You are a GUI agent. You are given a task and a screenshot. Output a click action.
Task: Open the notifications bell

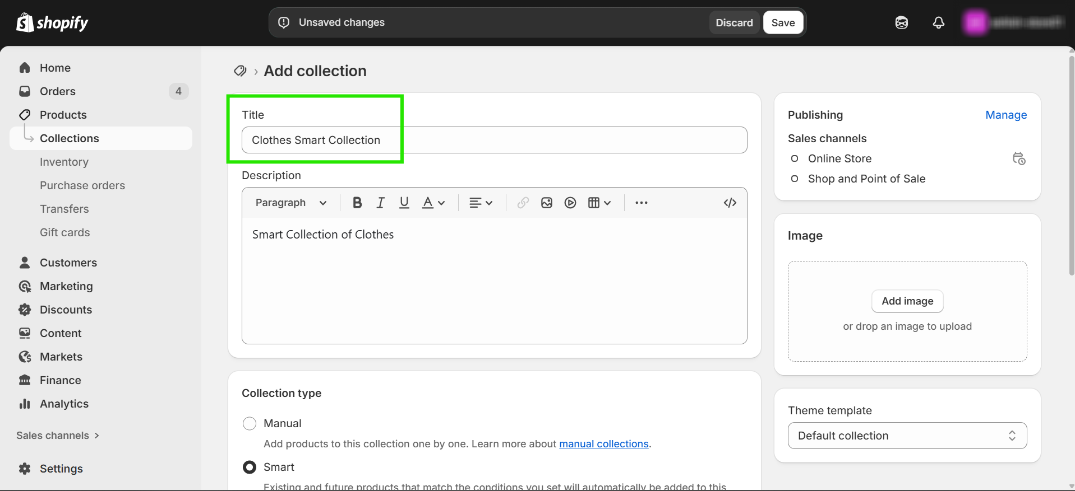point(938,23)
